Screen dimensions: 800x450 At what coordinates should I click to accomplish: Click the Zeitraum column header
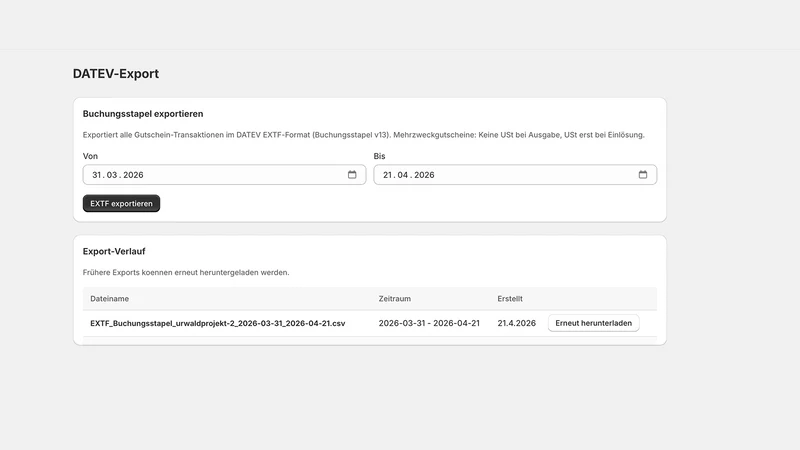tap(394, 299)
